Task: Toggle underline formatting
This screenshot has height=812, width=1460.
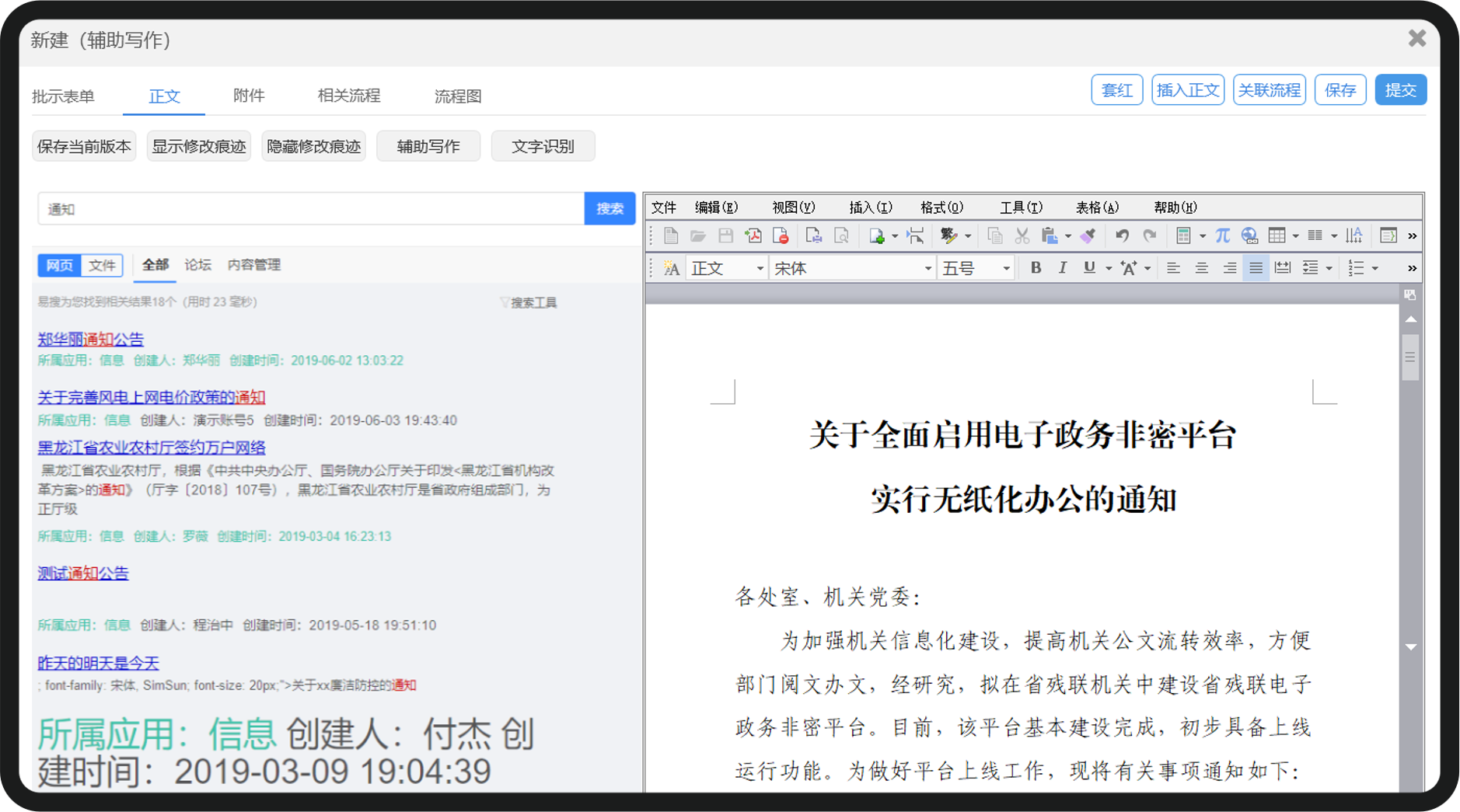Action: pos(1089,268)
